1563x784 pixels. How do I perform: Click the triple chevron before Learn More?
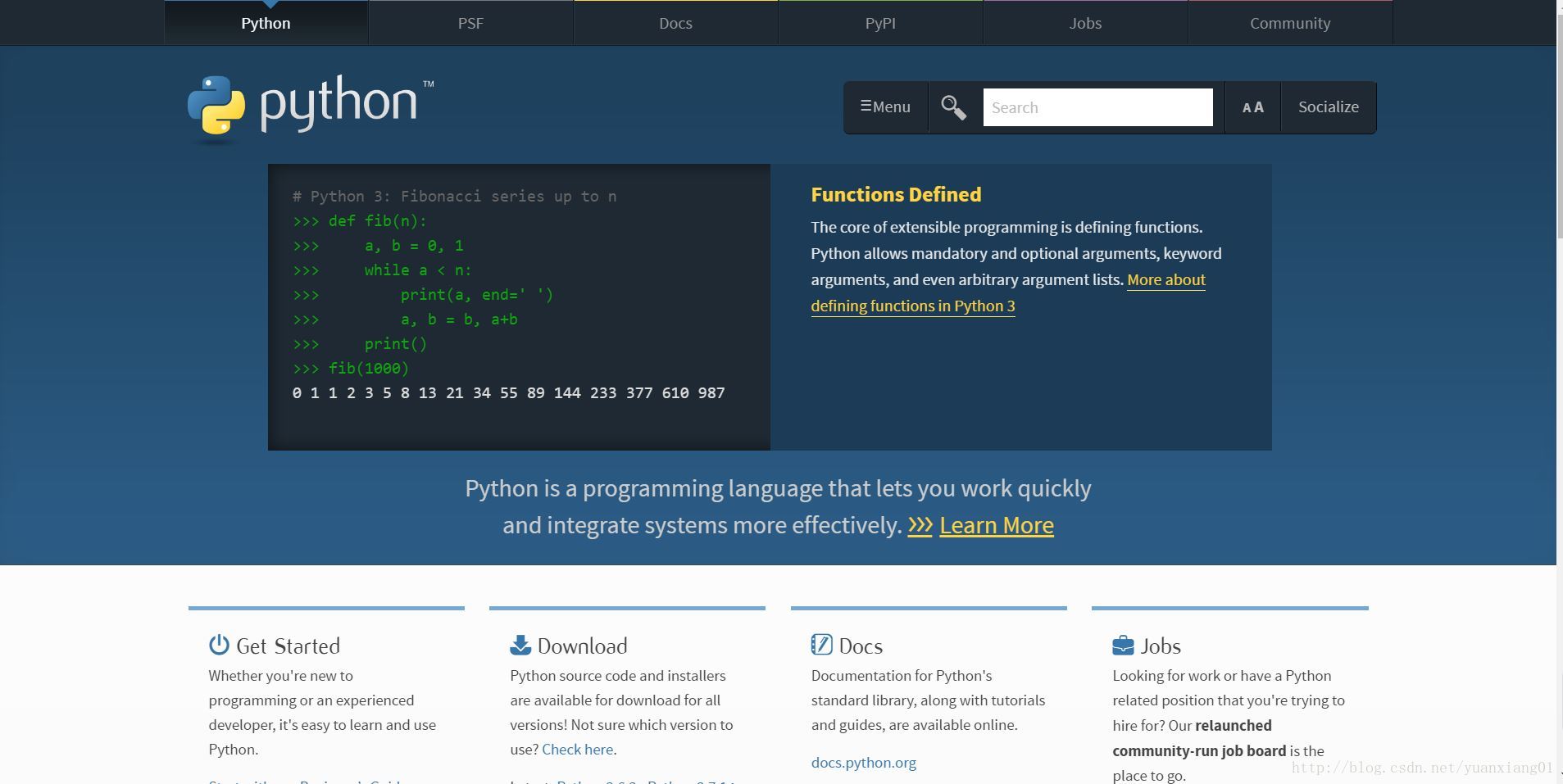click(x=920, y=525)
